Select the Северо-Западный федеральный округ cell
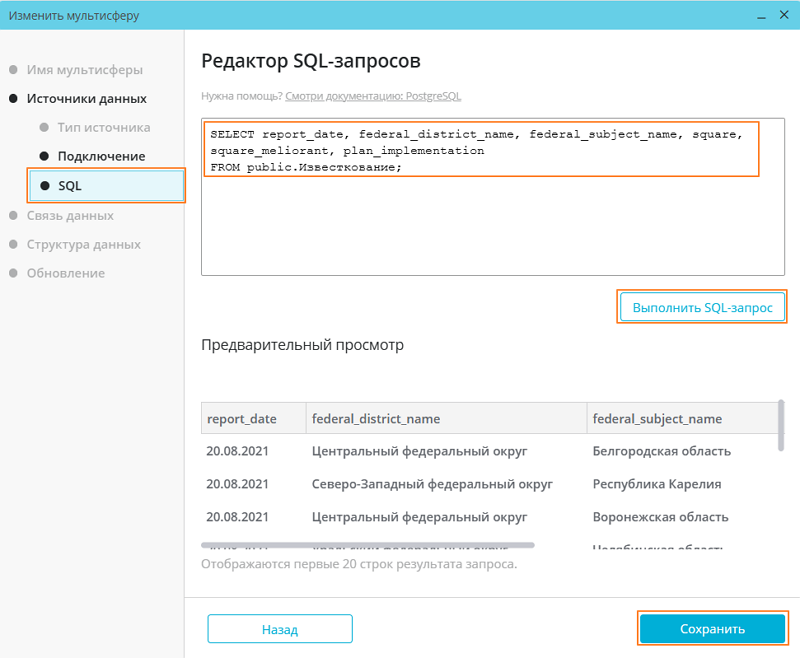 point(432,484)
